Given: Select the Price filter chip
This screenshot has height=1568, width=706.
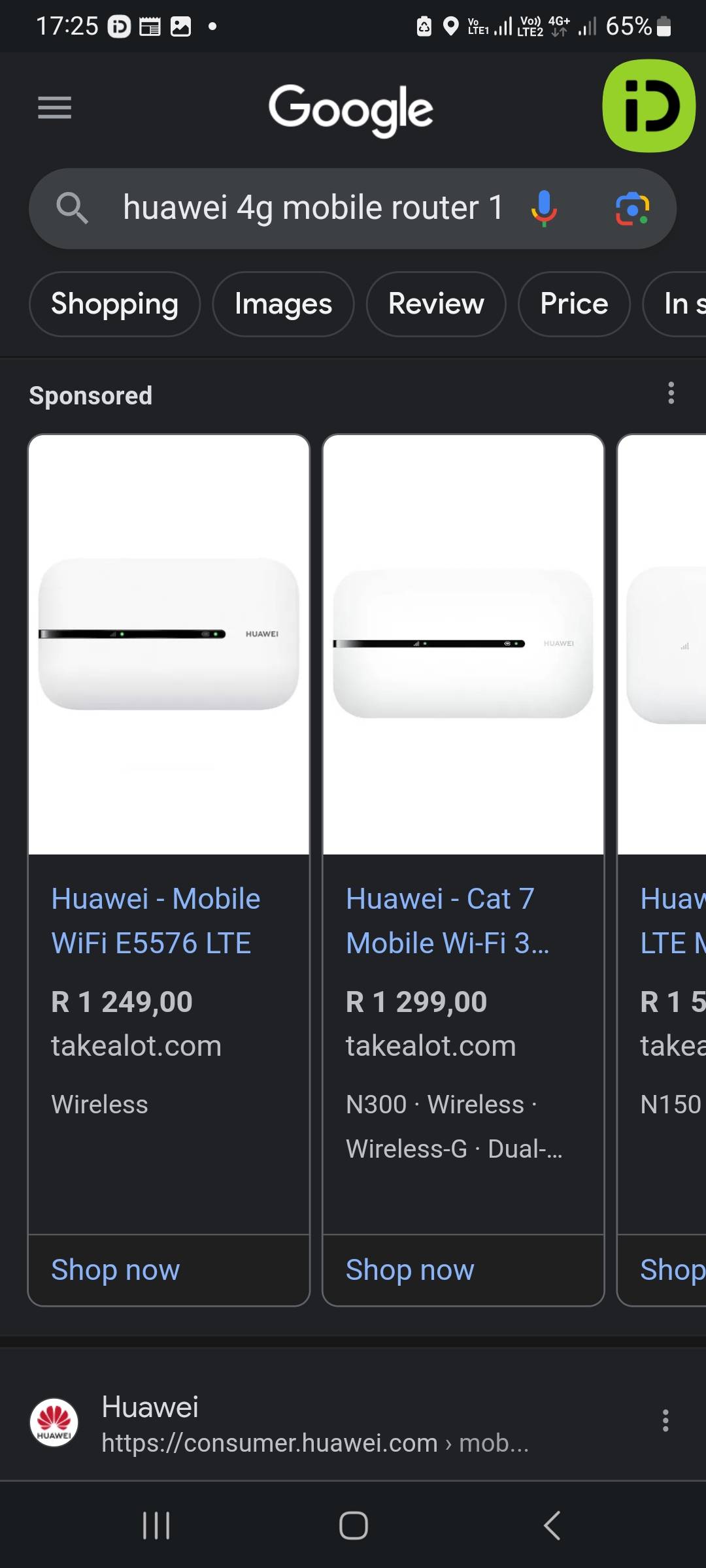Looking at the screenshot, I should 574,304.
